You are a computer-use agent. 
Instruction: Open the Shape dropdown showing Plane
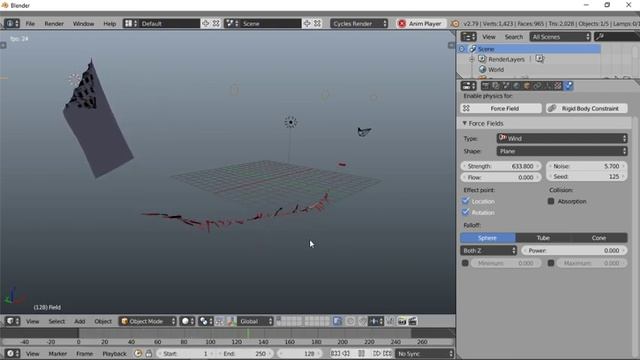[562, 151]
